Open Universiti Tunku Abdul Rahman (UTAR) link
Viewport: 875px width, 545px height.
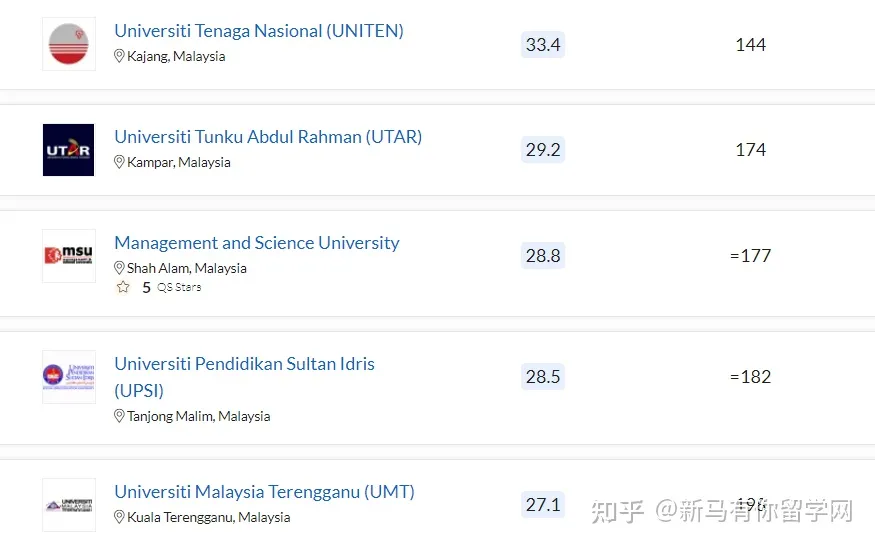tap(268, 137)
